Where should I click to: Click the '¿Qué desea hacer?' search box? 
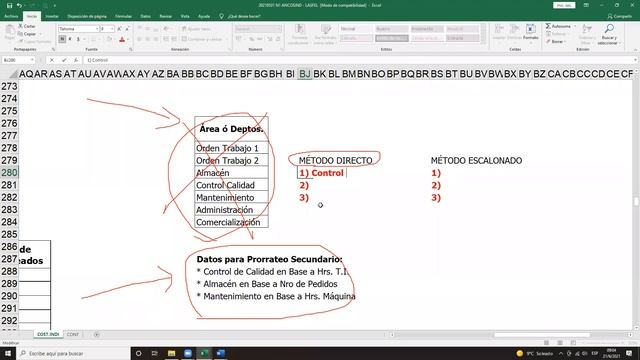click(x=244, y=16)
